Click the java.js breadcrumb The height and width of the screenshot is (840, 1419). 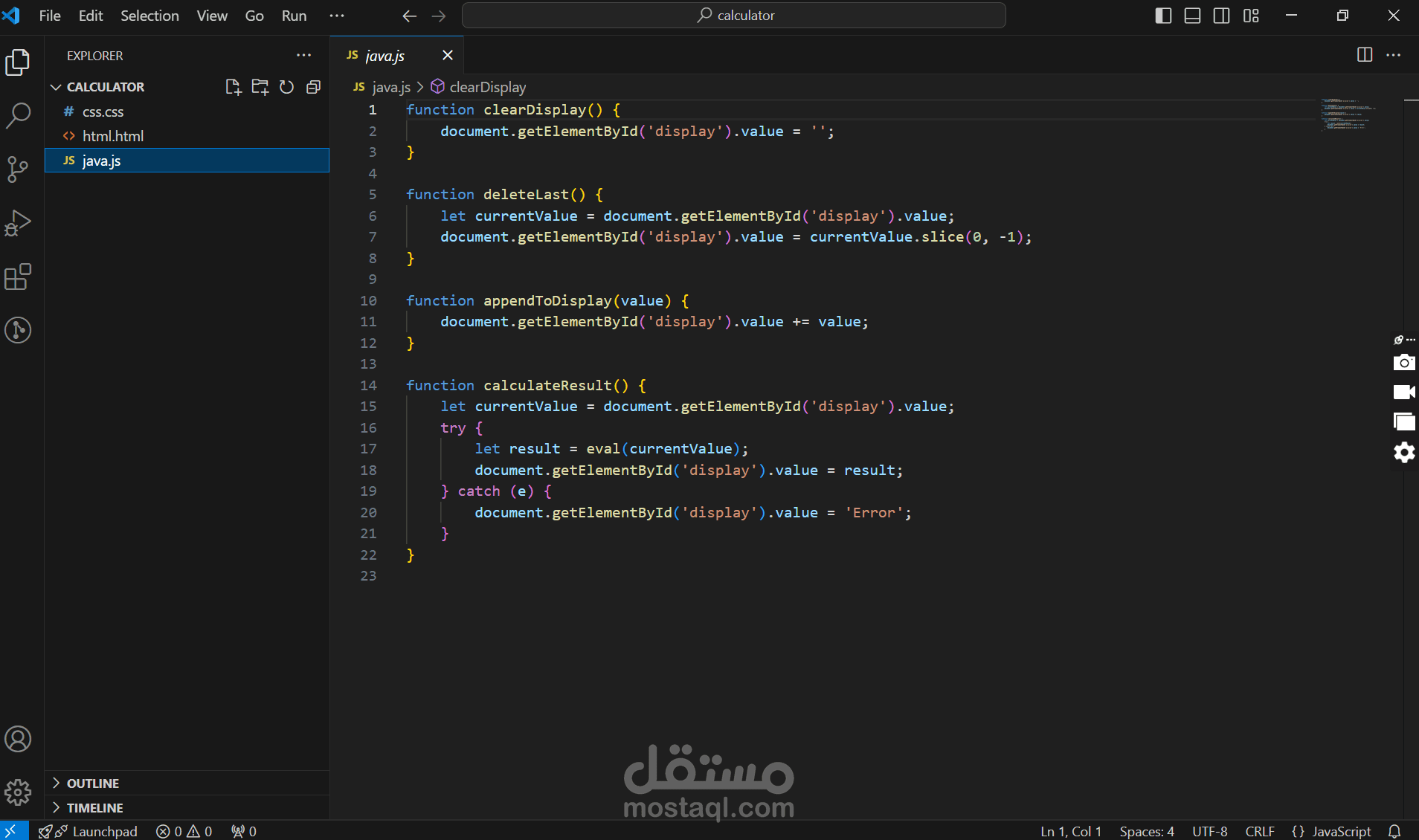tap(382, 87)
